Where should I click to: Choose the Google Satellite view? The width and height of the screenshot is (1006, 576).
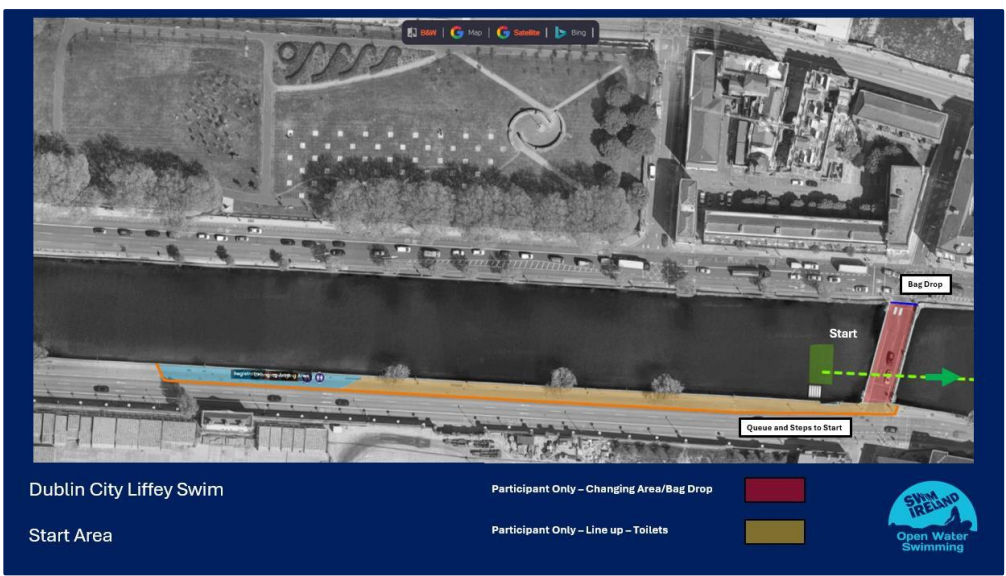(x=526, y=32)
